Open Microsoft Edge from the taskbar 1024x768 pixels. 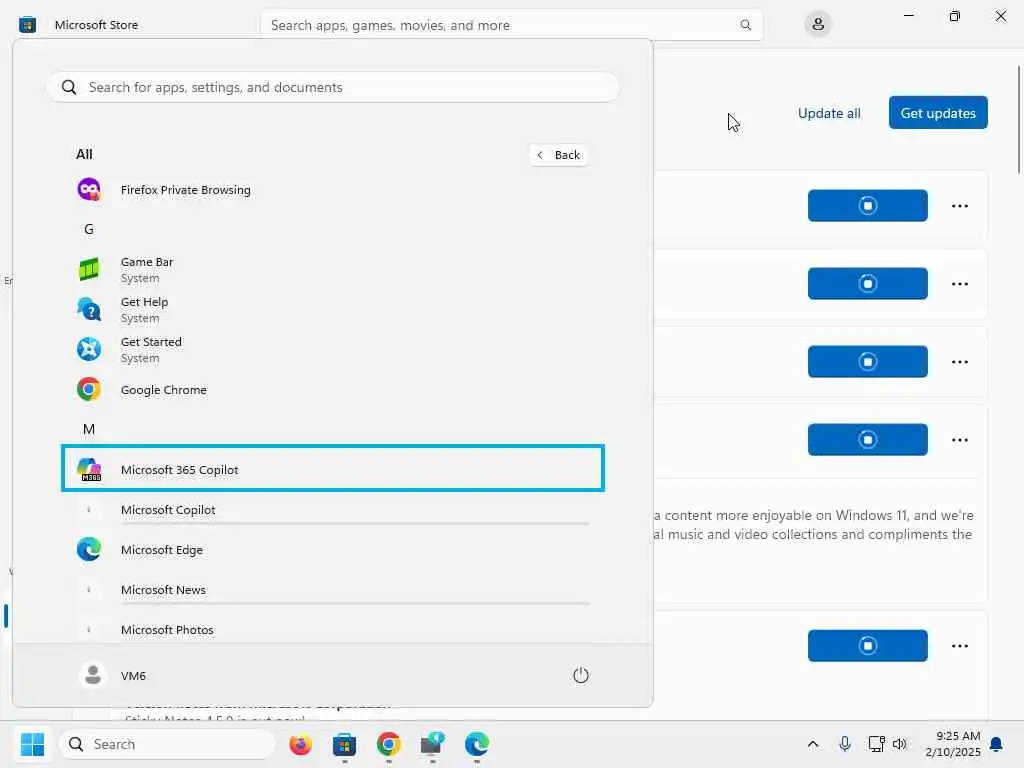(x=477, y=744)
